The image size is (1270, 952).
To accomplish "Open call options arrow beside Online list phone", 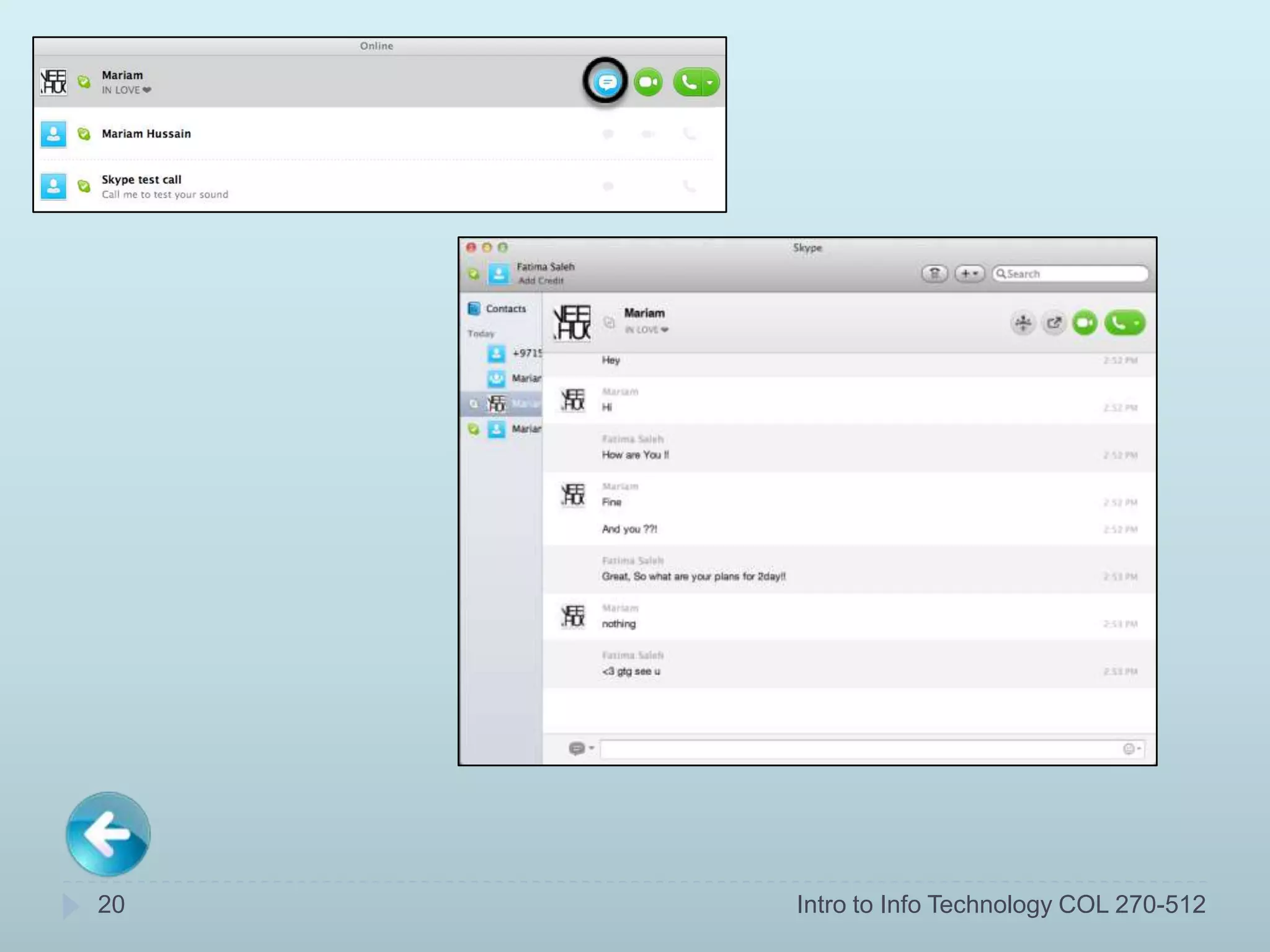I will point(711,82).
